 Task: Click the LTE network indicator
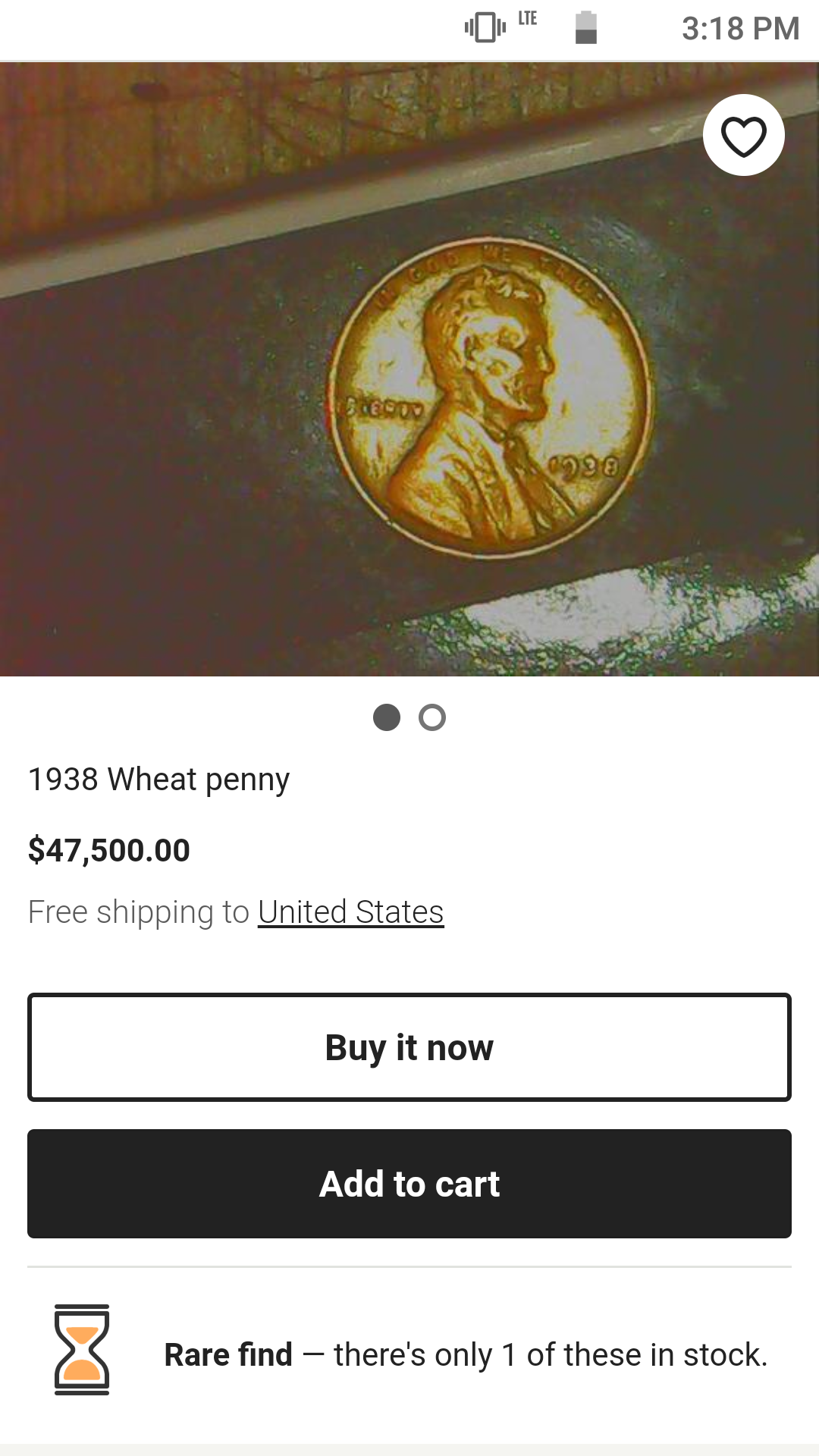(528, 19)
